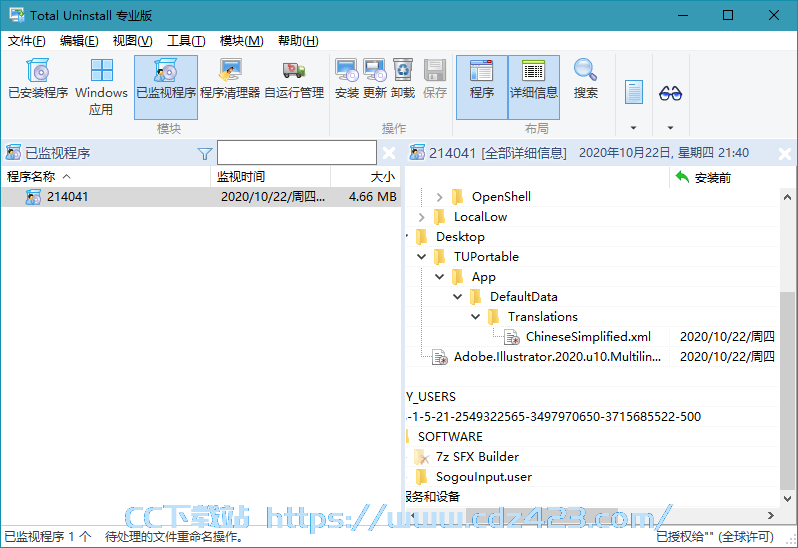798x548 pixels.
Task: Open the Program Cleaner (程序清理器) module
Action: point(230,79)
